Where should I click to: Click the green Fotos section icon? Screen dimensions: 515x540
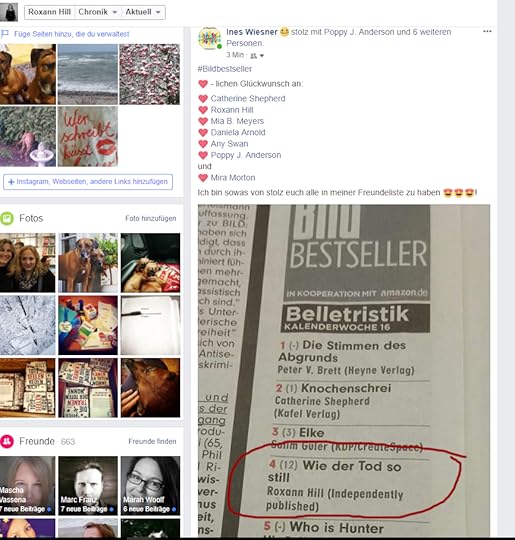coord(7,218)
